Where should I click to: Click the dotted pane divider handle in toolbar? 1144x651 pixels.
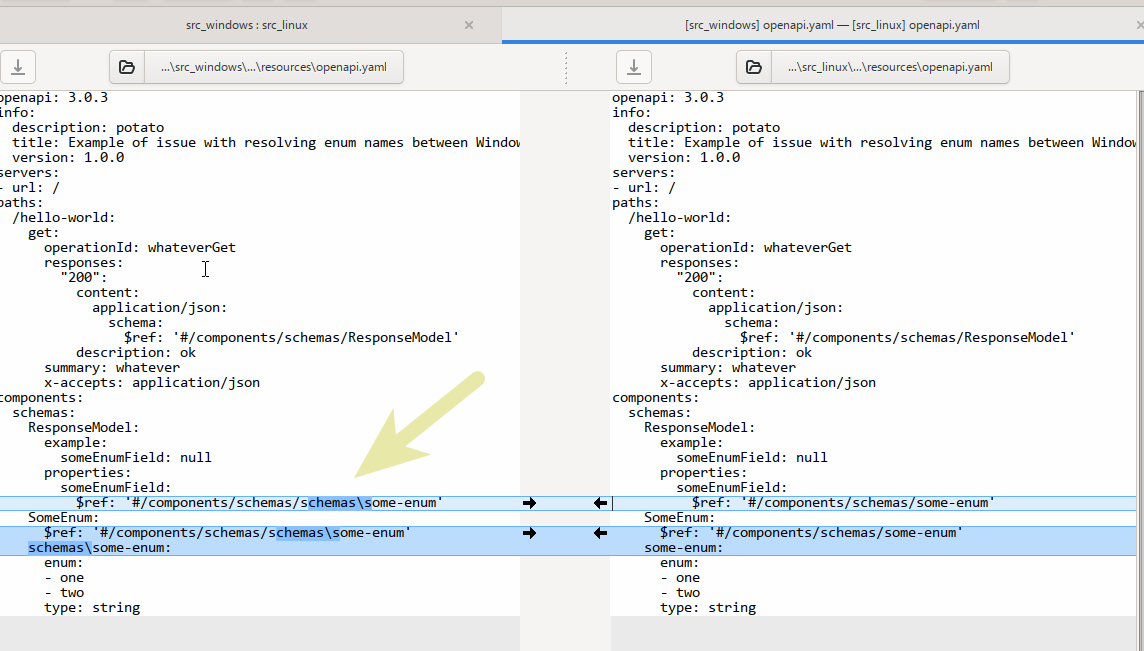pyautogui.click(x=566, y=67)
